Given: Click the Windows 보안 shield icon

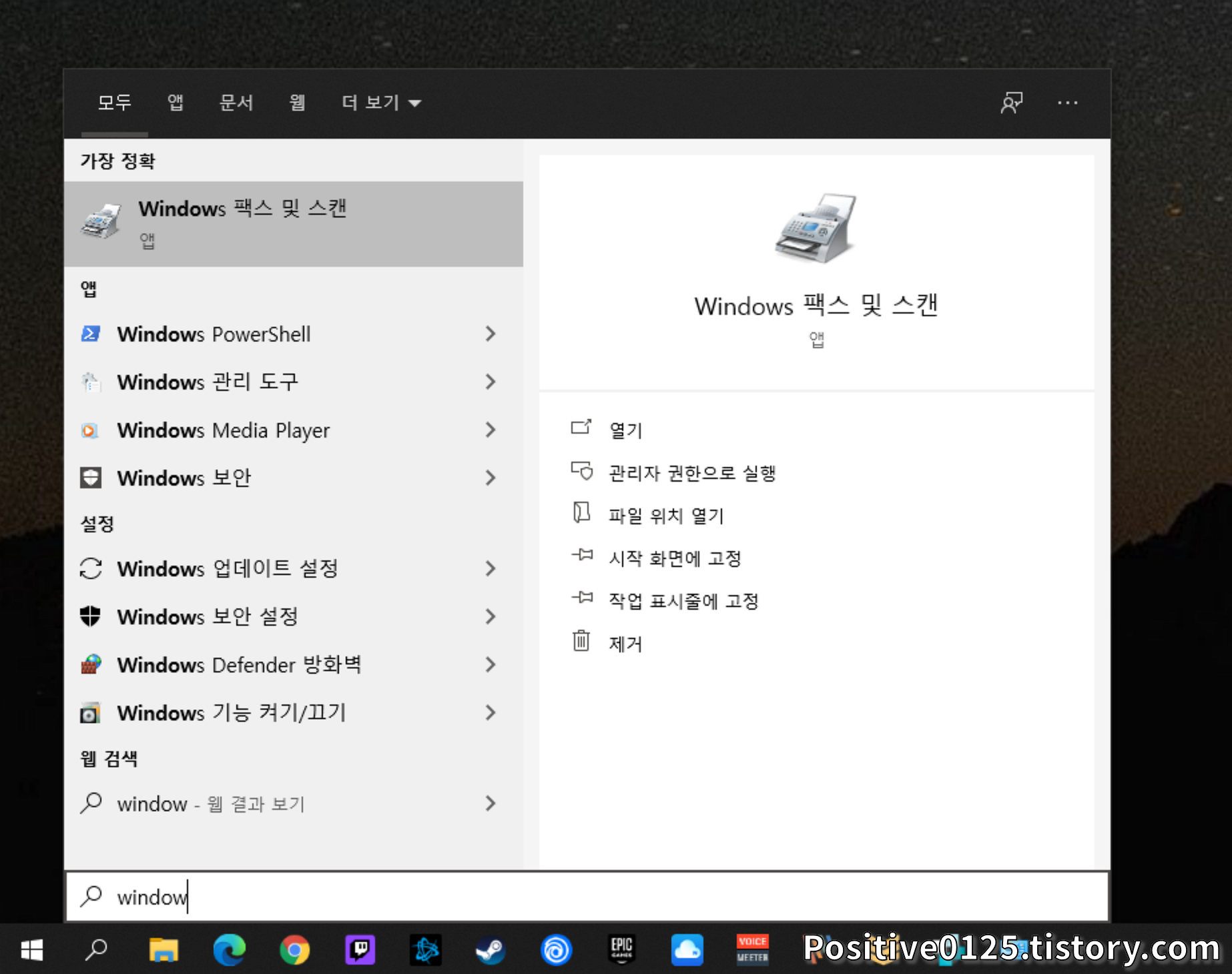Looking at the screenshot, I should pos(91,478).
